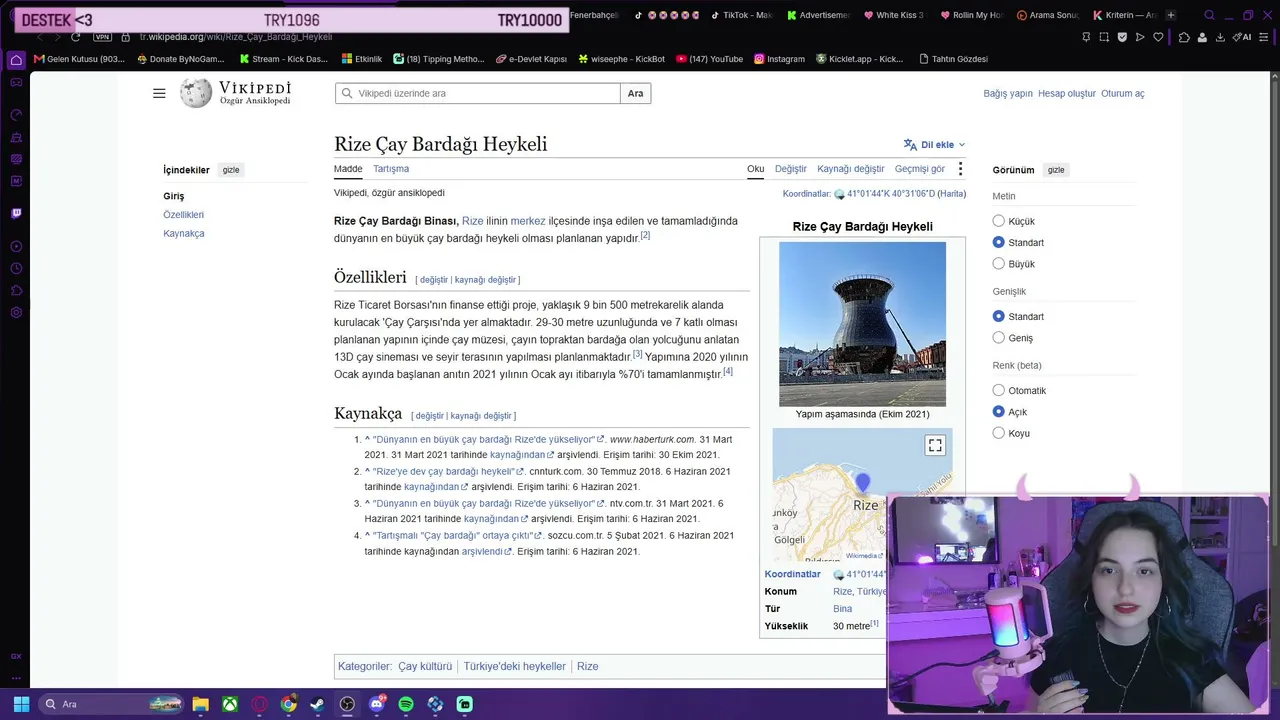The height and width of the screenshot is (720, 1280).
Task: Click the Twitch icon in Opera GX sidebar
Action: (16, 213)
